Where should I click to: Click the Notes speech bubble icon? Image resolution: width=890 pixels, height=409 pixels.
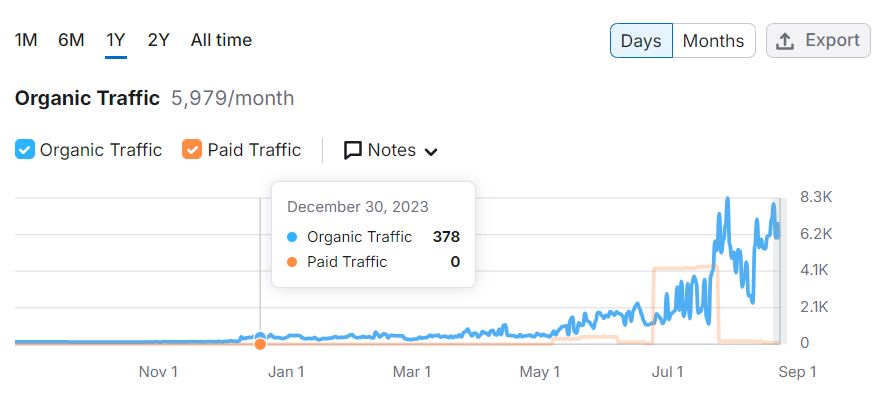tap(352, 150)
